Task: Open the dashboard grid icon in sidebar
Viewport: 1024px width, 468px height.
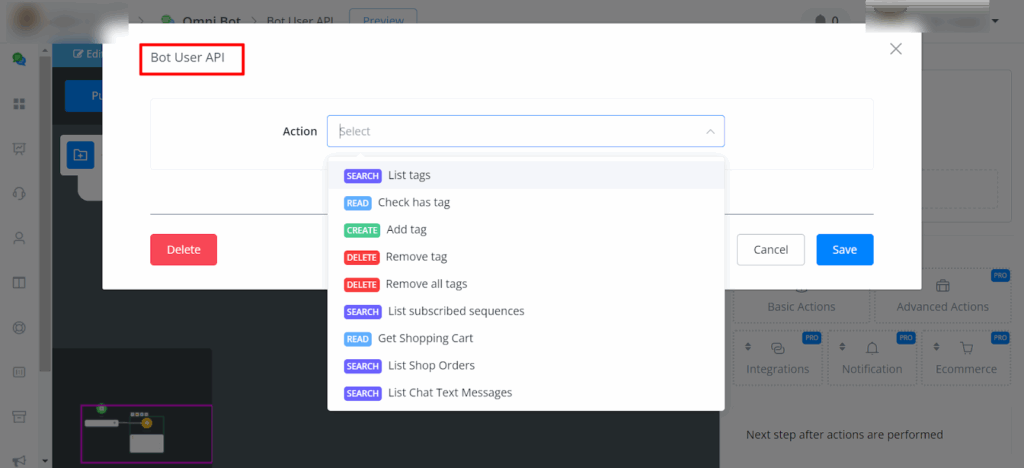Action: 18,104
